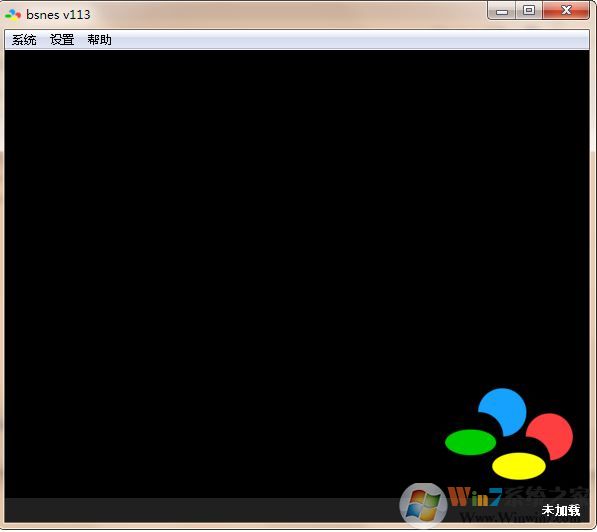
Task: Click the yellow oval in logo
Action: (519, 466)
